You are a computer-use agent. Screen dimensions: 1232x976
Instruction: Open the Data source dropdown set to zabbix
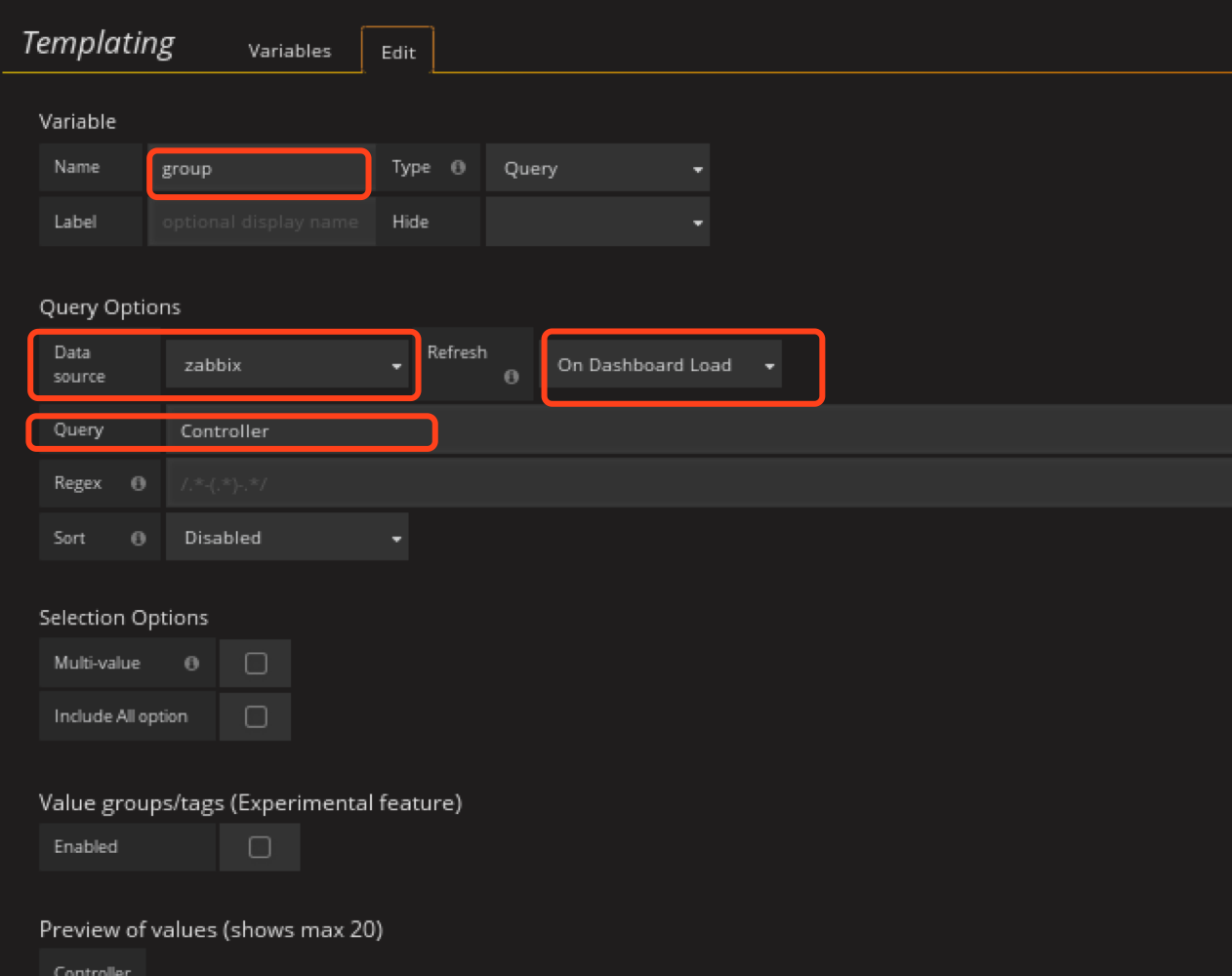[287, 365]
